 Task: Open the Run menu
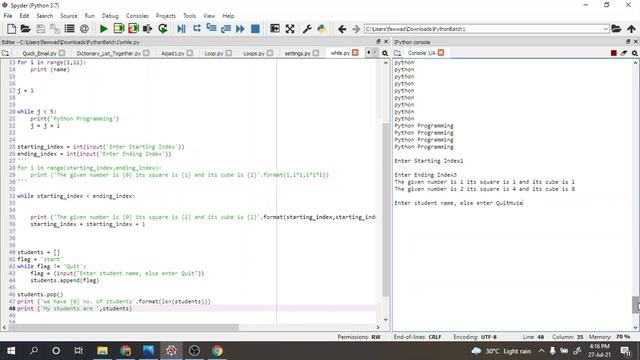coord(89,16)
